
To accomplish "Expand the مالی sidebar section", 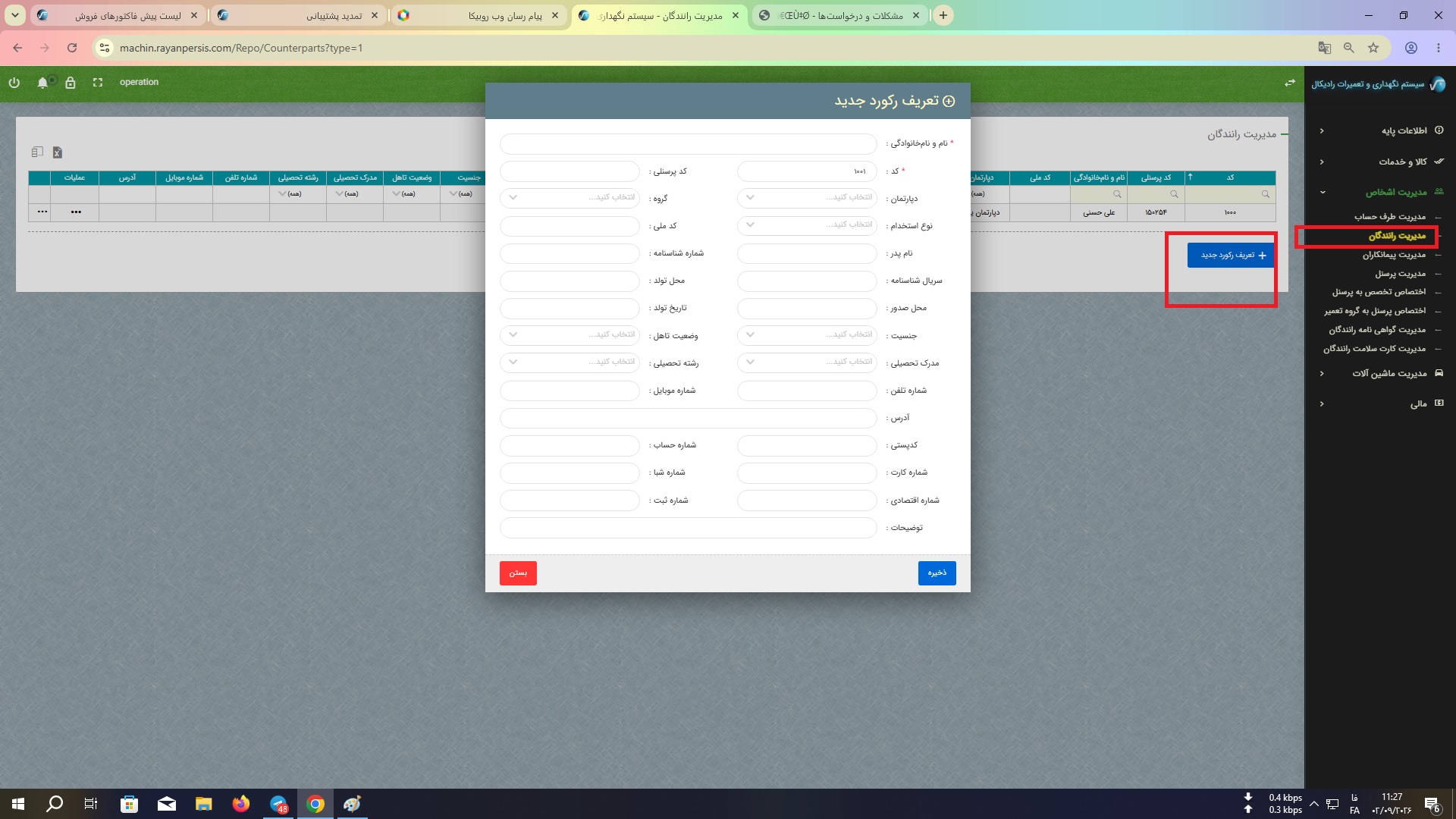I will tap(1380, 404).
